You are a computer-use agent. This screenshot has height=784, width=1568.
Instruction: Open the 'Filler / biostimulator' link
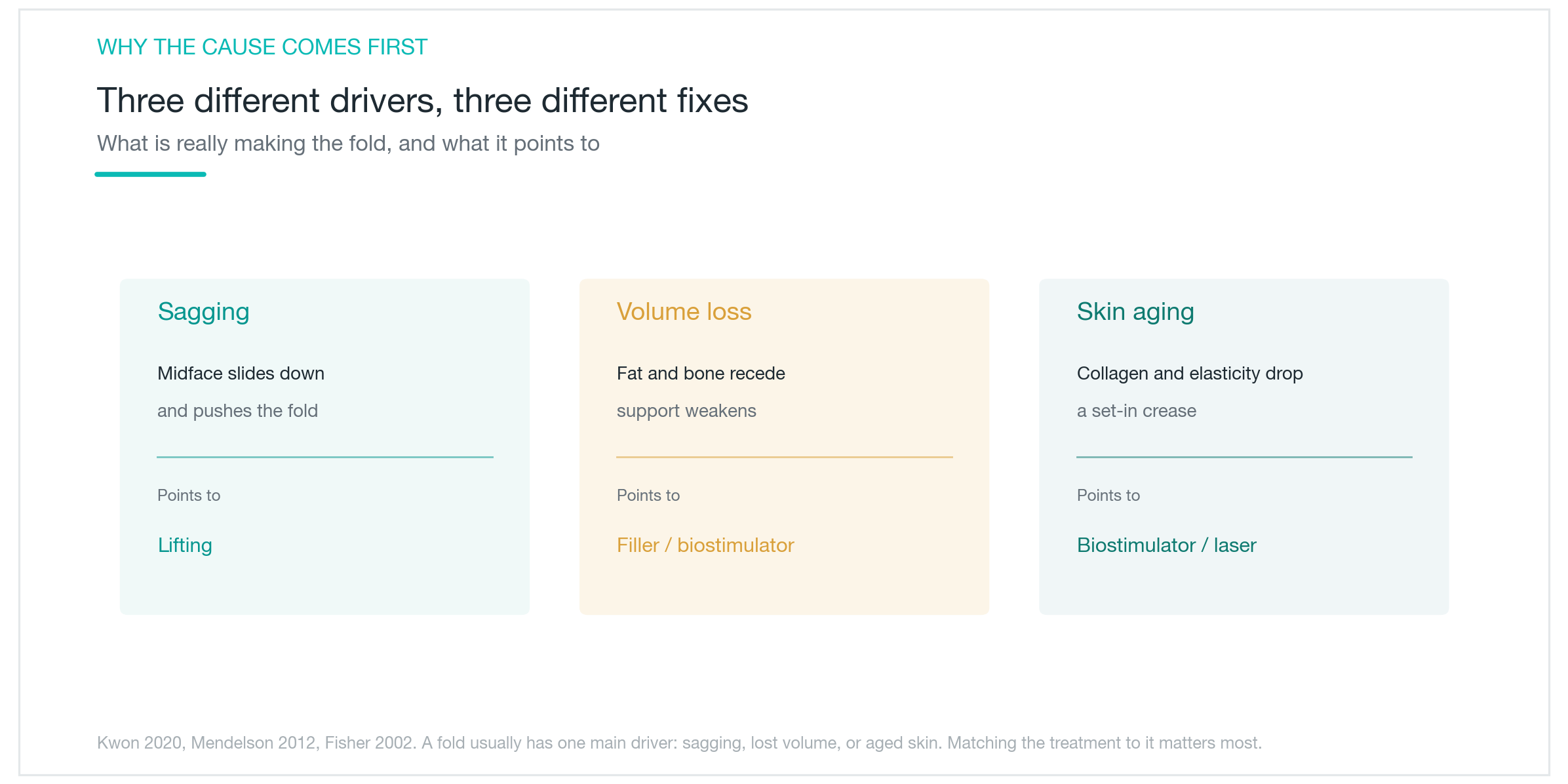[705, 545]
